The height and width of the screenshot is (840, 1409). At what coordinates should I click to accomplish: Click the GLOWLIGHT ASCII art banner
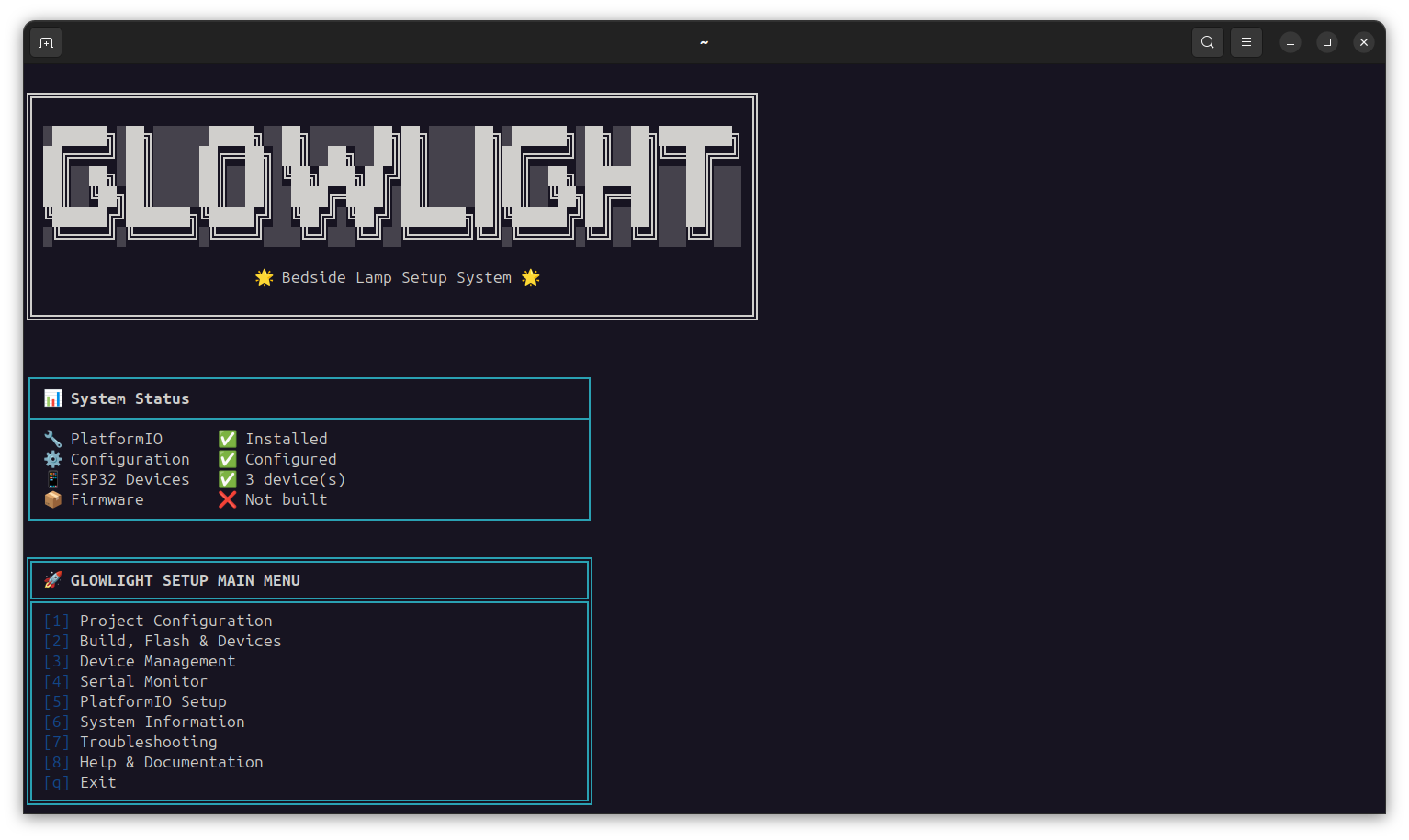tap(392, 185)
